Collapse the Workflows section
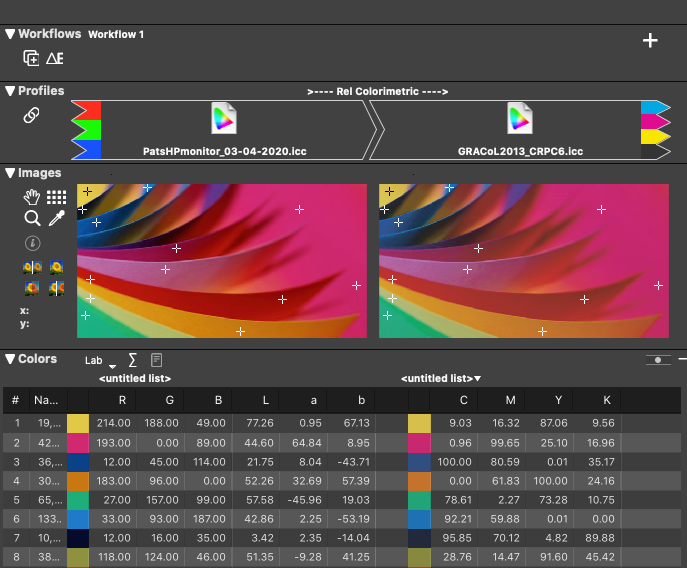 point(10,34)
